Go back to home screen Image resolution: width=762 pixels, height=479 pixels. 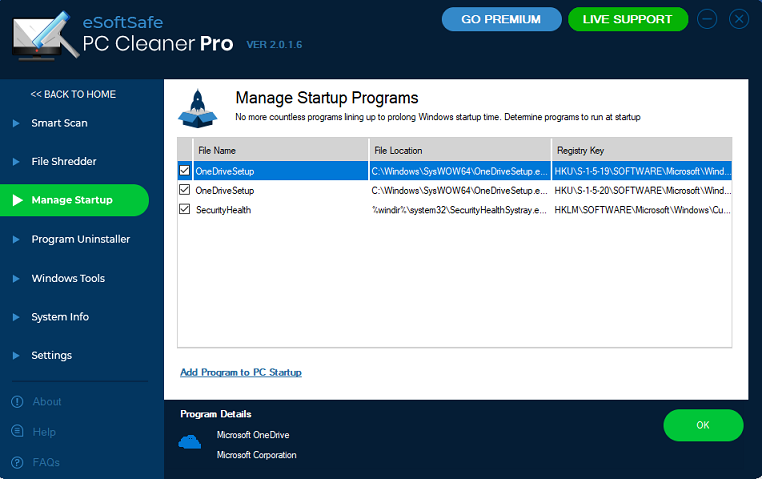[x=73, y=95]
